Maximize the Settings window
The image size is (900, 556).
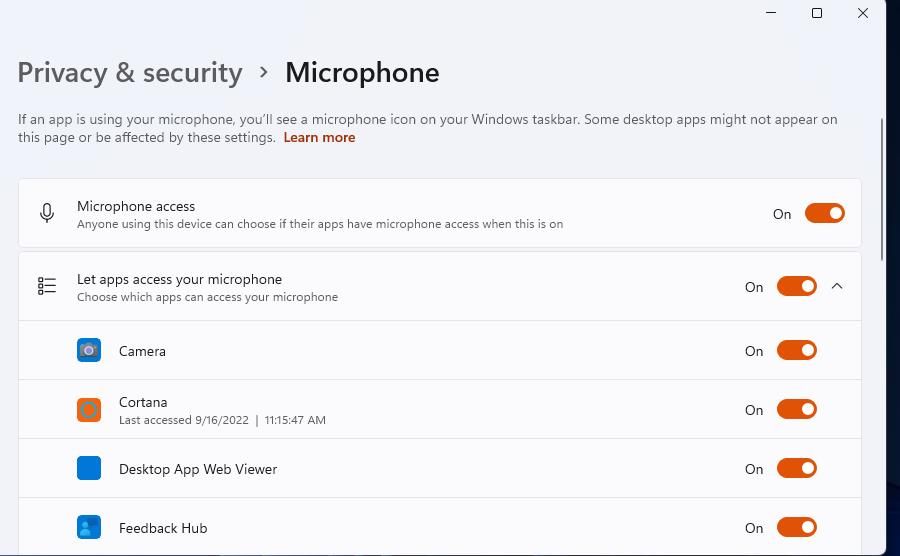(817, 13)
